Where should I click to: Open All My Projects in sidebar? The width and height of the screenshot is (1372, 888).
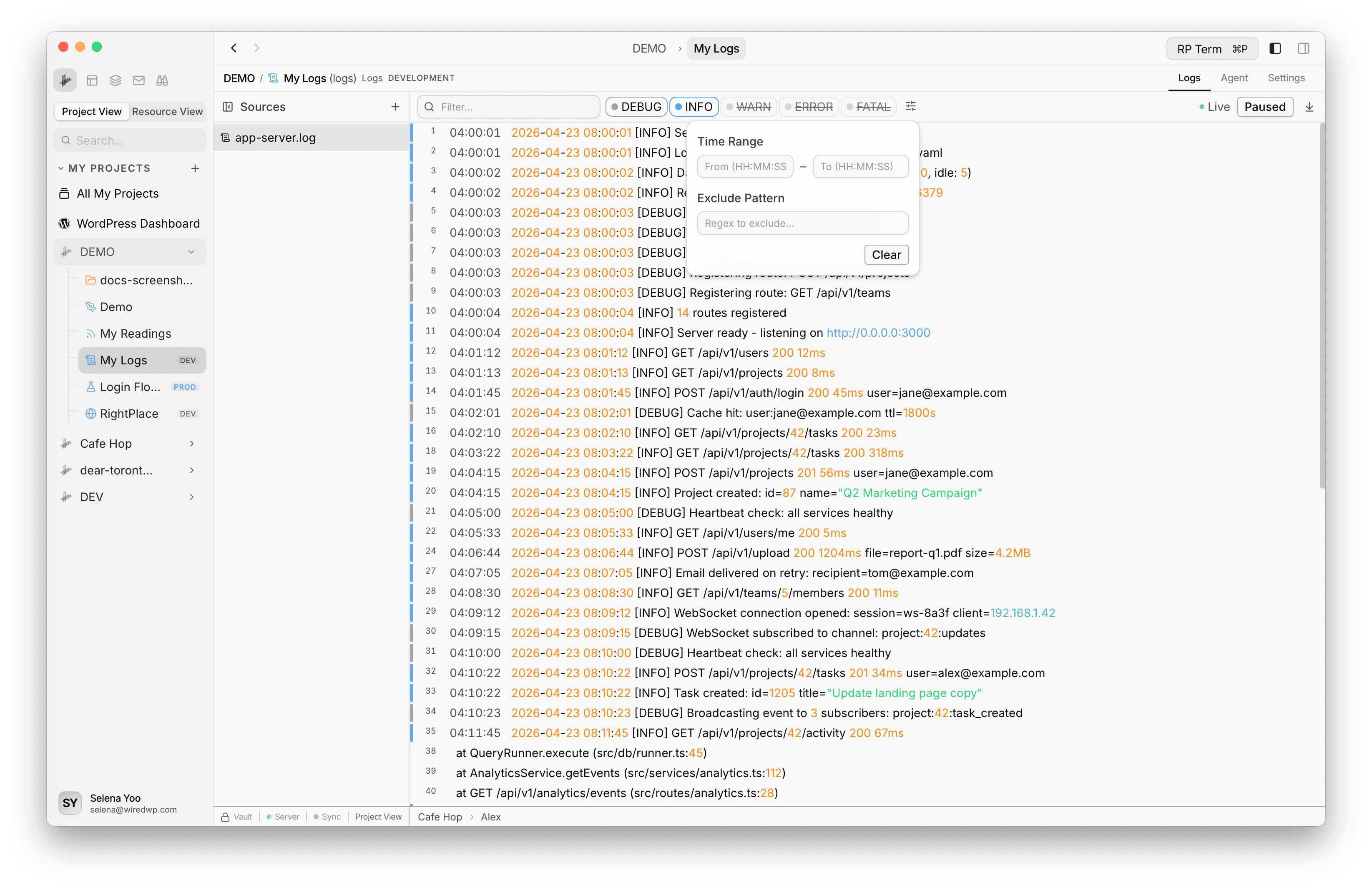tap(130, 193)
